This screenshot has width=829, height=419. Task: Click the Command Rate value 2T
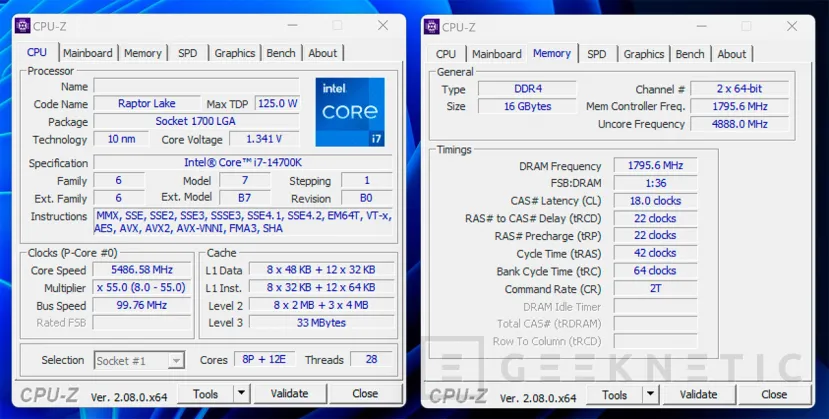tap(656, 288)
